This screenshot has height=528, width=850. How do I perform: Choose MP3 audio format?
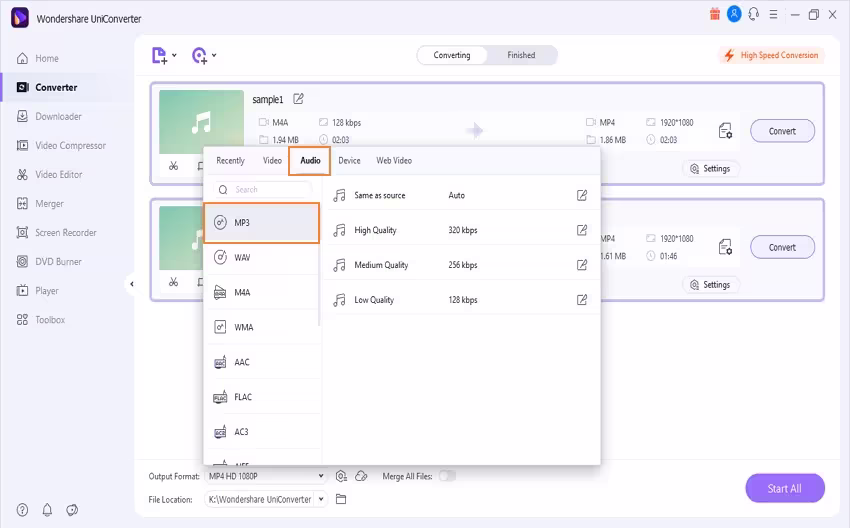(x=262, y=223)
